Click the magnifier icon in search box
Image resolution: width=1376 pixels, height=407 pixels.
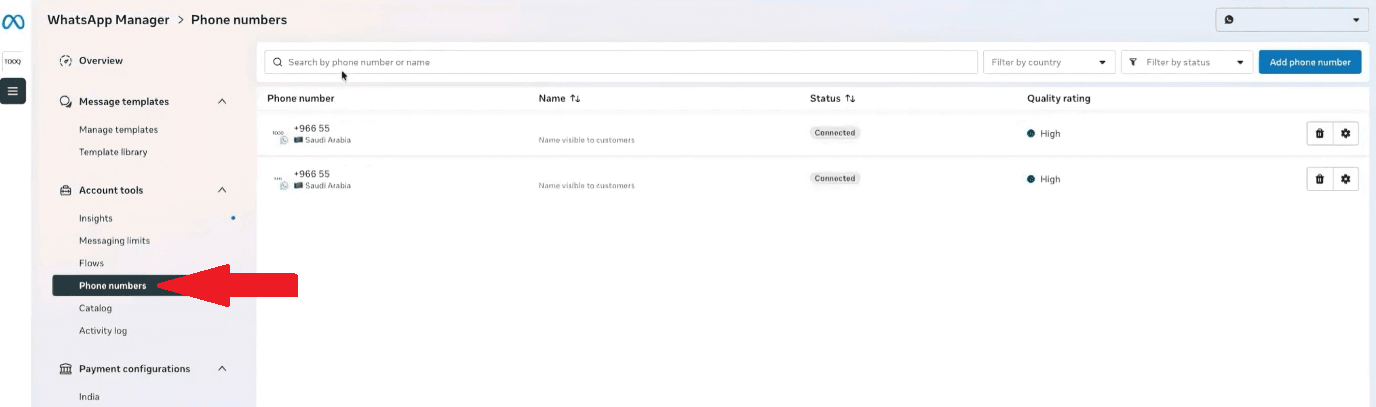(x=278, y=62)
